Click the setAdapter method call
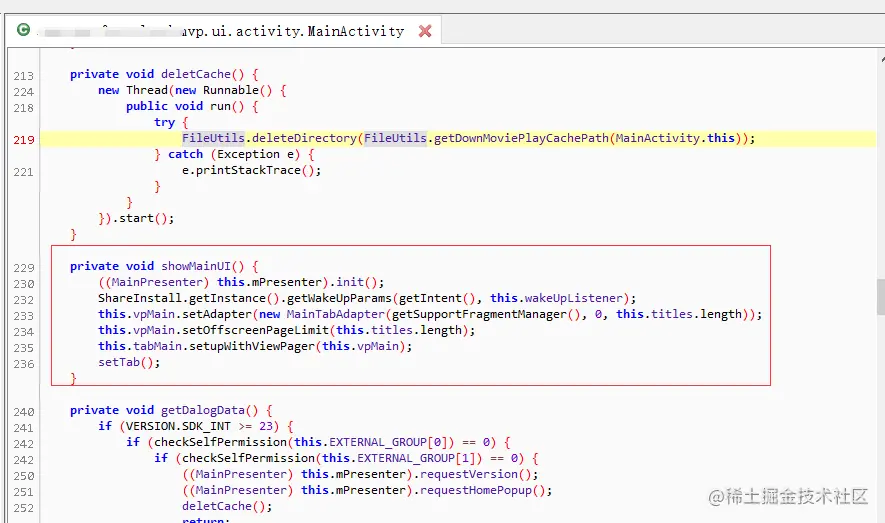Image resolution: width=885 pixels, height=523 pixels. 217,314
